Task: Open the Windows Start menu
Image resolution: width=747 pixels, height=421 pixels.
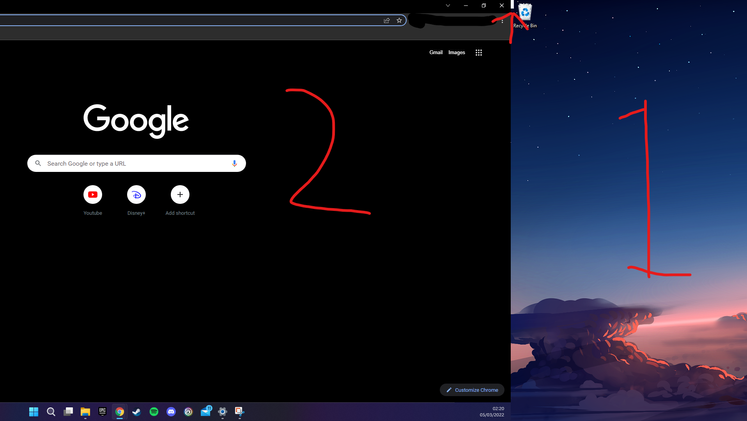Action: coord(33,411)
